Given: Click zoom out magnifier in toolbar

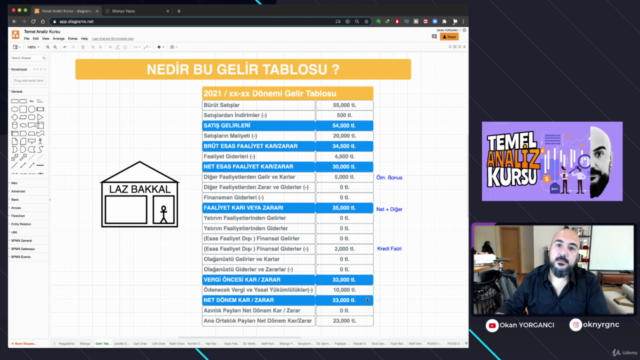Looking at the screenshot, I should (x=55, y=47).
